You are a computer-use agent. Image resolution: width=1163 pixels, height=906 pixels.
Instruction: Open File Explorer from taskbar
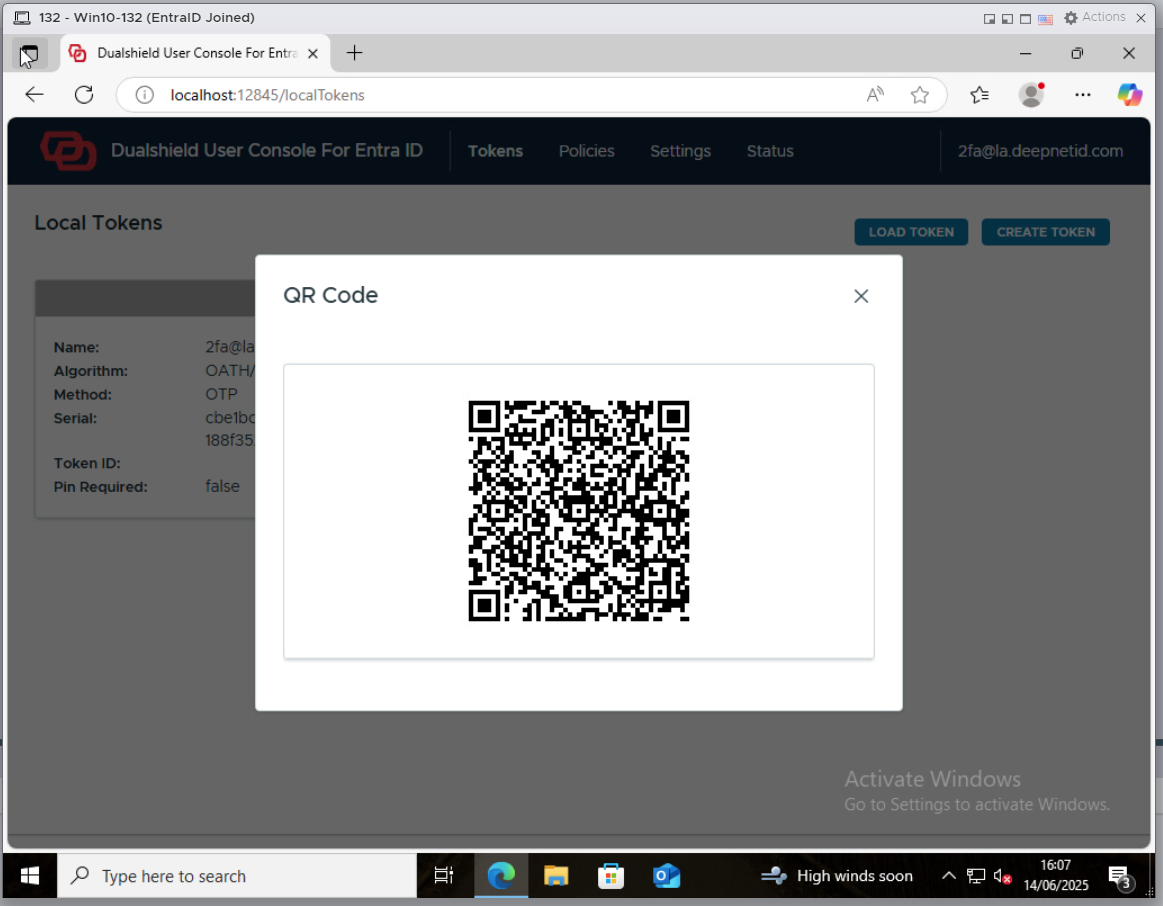pyautogui.click(x=556, y=876)
